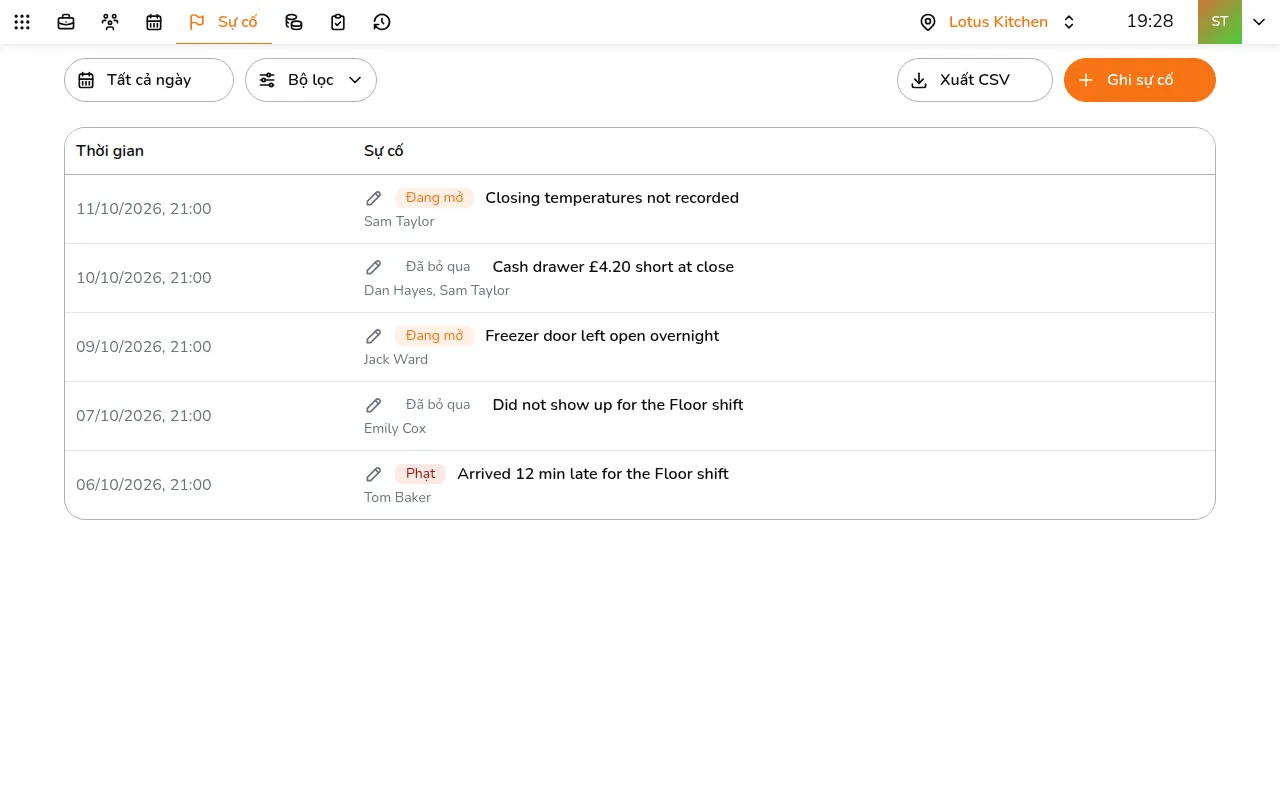
Task: Click the 09/10/2026, 21:00 time cell
Action: coord(144,347)
